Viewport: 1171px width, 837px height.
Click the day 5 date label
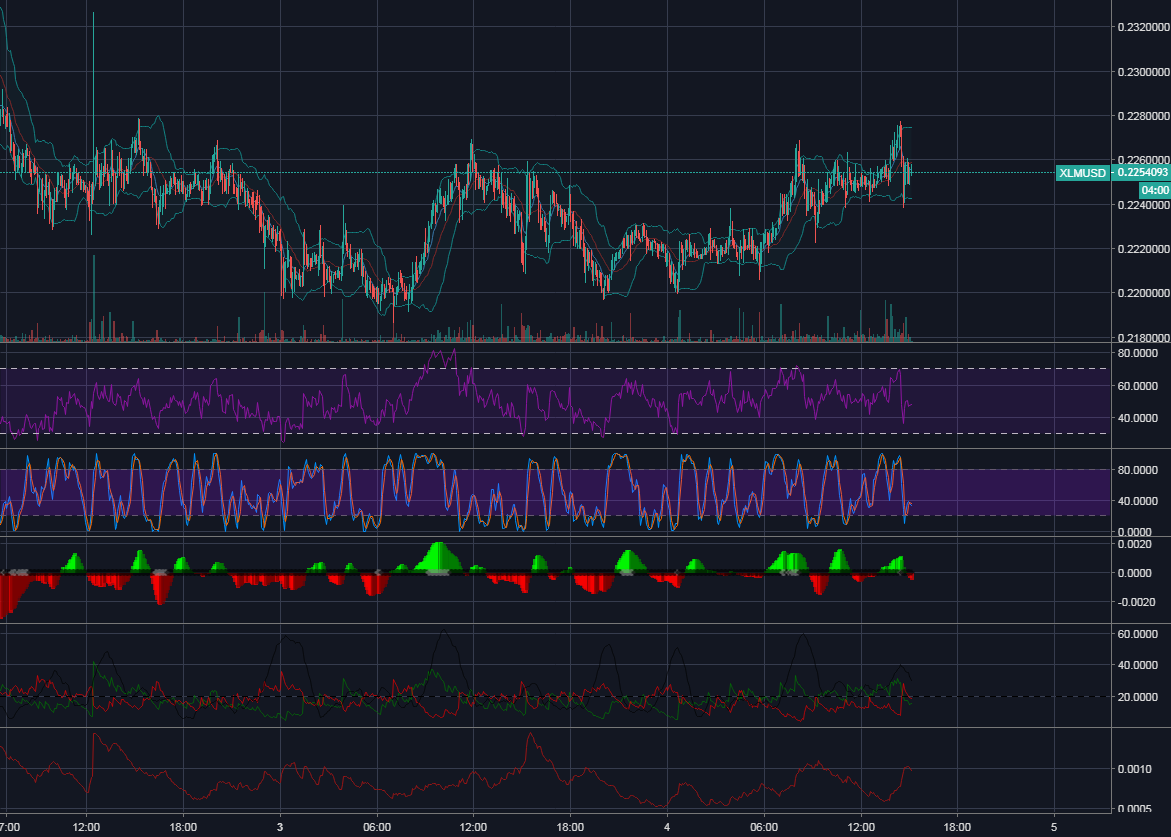pyautogui.click(x=1054, y=827)
